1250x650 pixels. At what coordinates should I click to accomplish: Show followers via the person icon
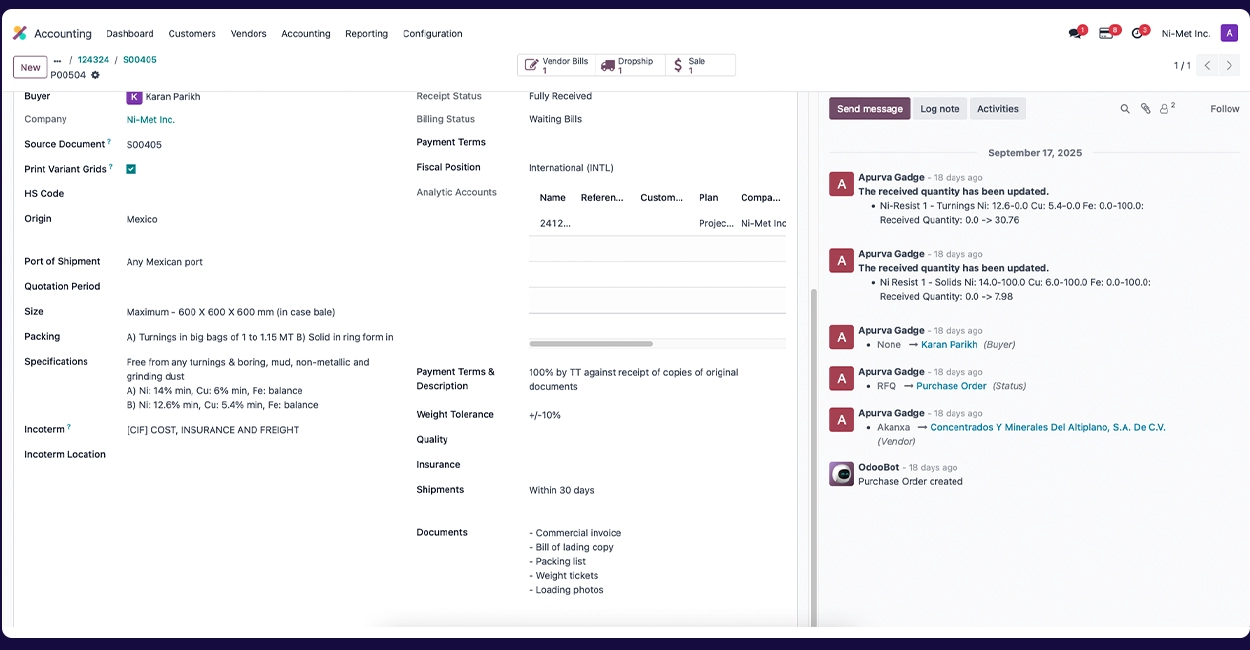point(1165,109)
